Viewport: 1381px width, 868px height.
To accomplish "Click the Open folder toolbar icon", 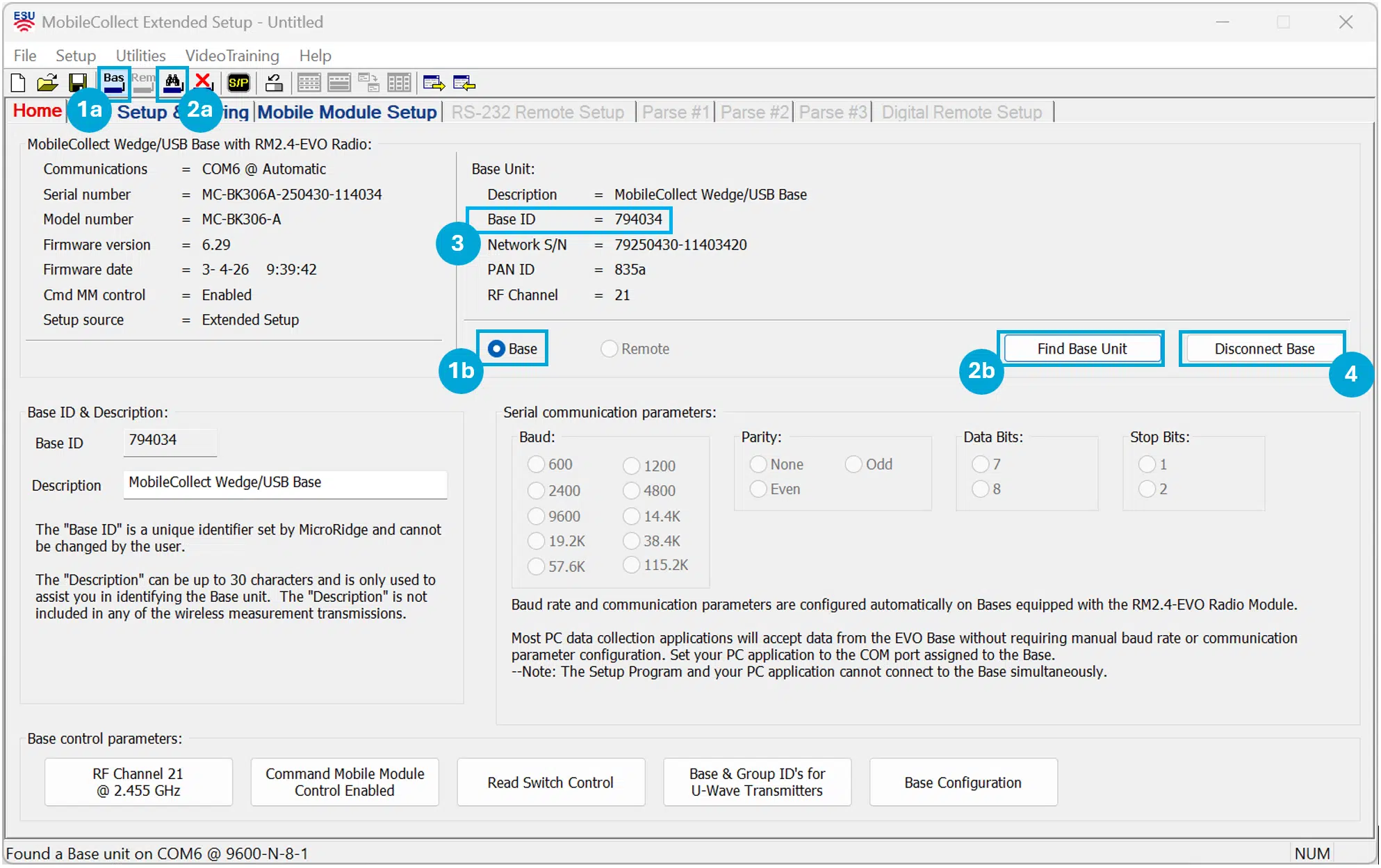I will pyautogui.click(x=47, y=83).
